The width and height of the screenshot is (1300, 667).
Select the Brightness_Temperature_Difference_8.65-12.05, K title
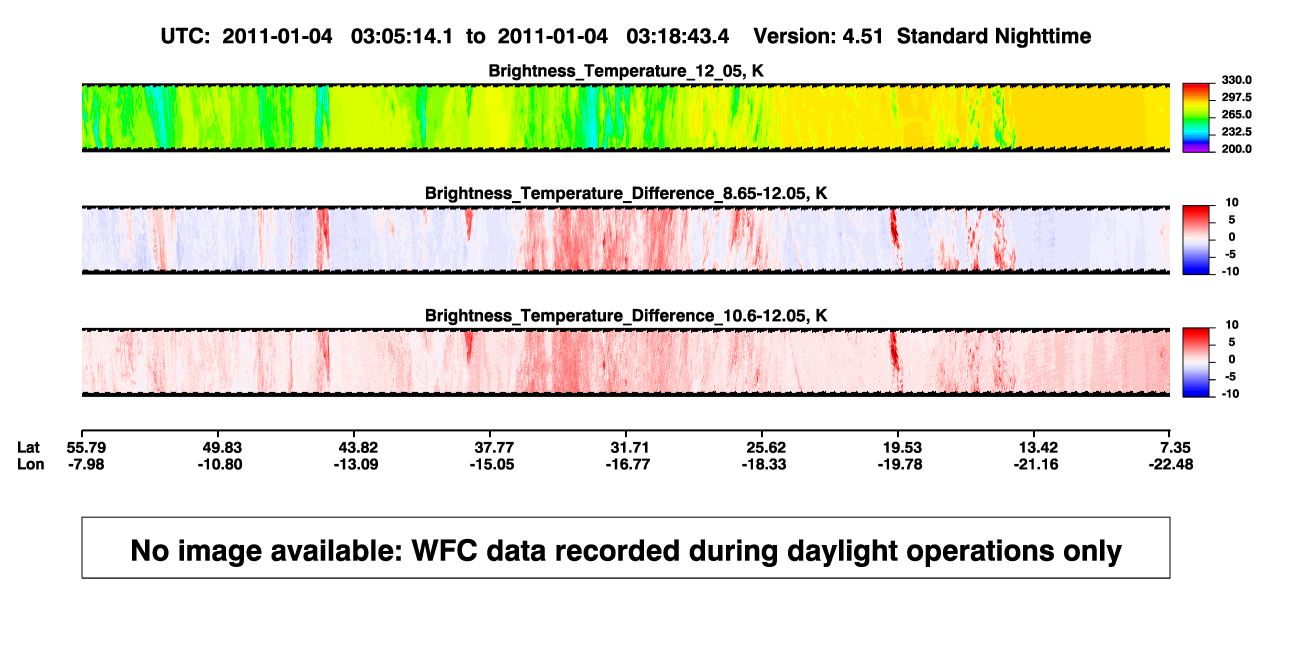point(626,193)
